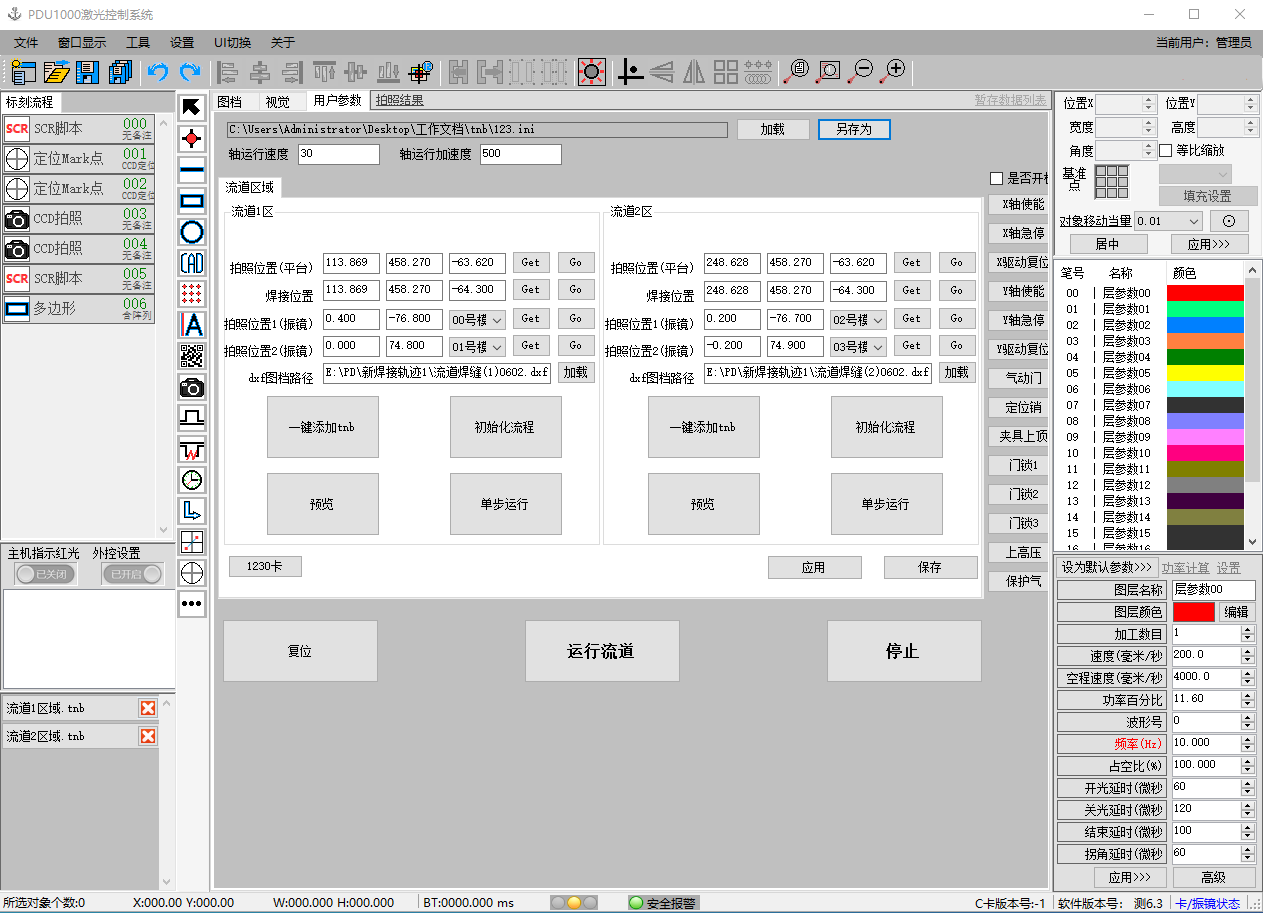This screenshot has width=1263, height=913.
Task: Select the text tool icon
Action: [192, 325]
